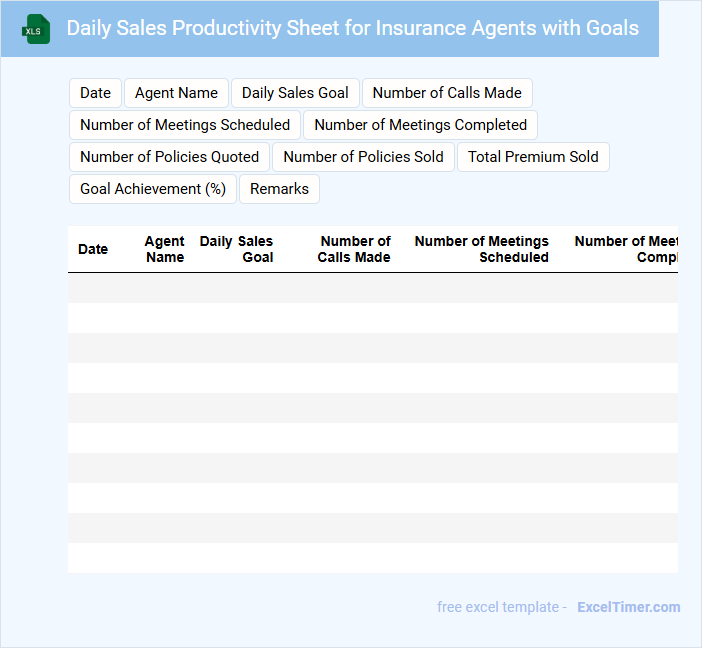702x648 pixels.
Task: Click Number of Meetings Scheduled column header
Action: [482, 249]
